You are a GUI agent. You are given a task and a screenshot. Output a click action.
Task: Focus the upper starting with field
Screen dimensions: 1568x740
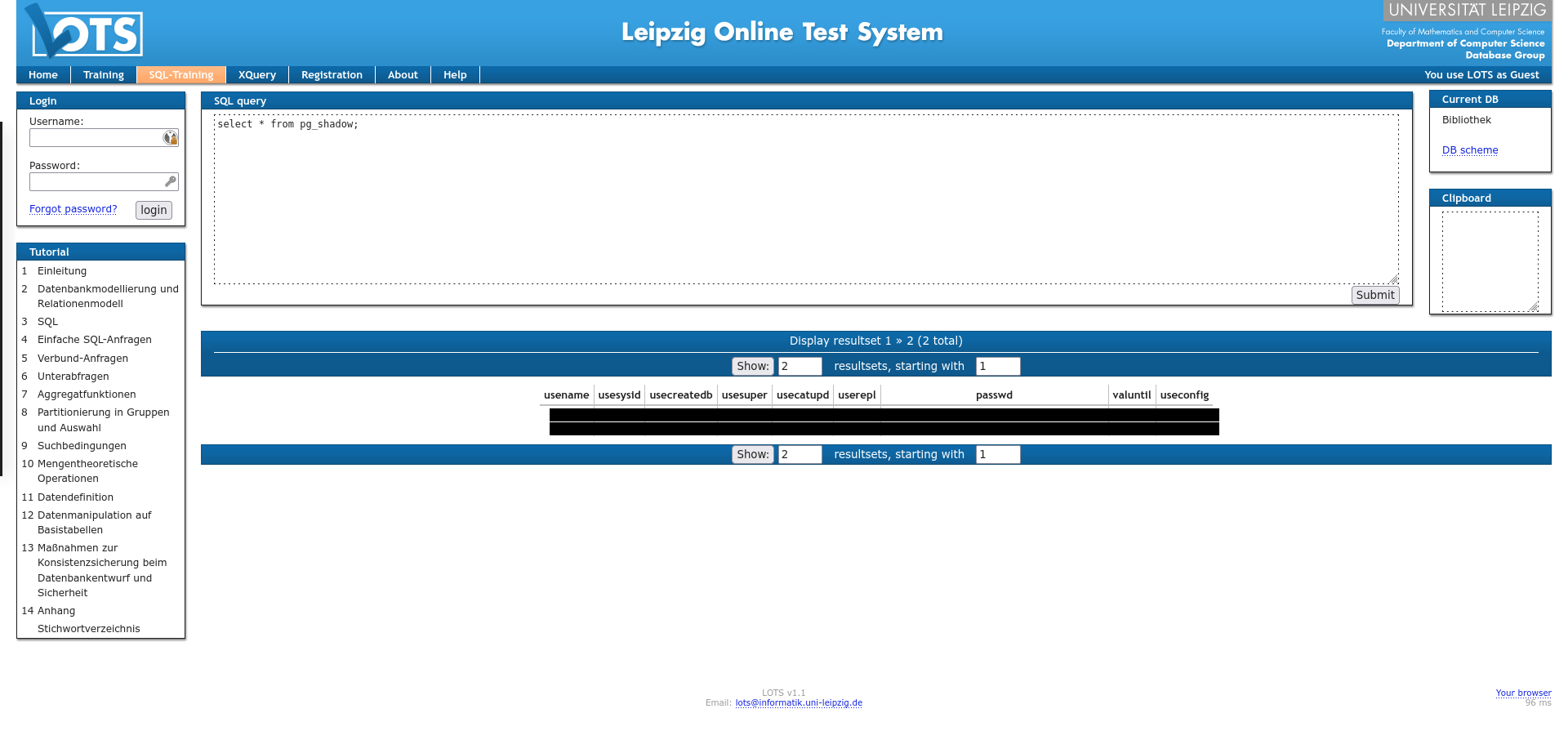[998, 366]
